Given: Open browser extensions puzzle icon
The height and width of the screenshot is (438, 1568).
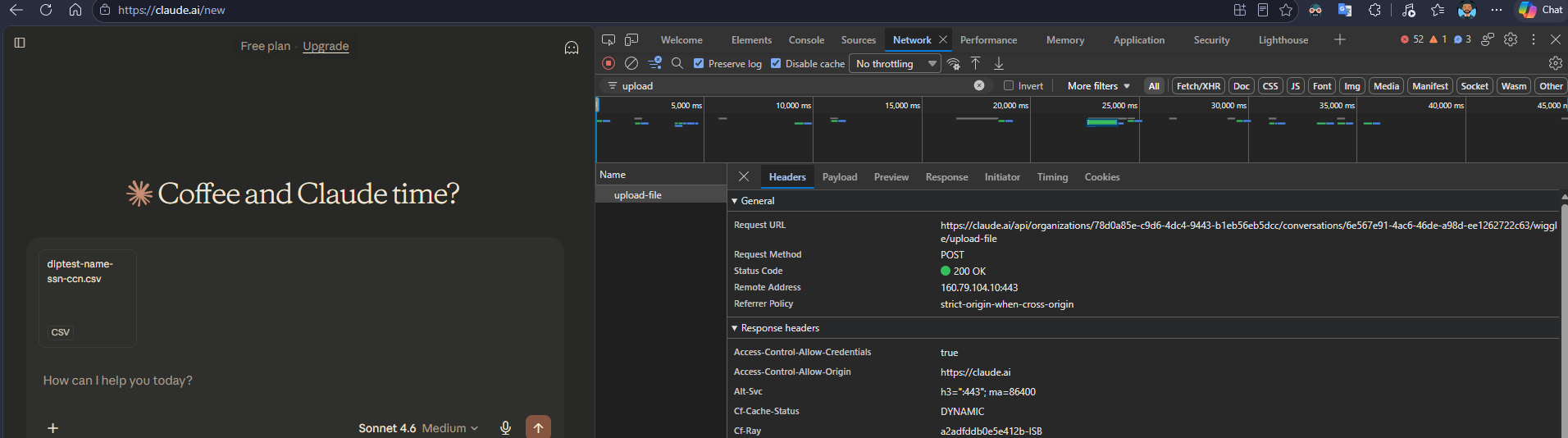Looking at the screenshot, I should 1375,10.
